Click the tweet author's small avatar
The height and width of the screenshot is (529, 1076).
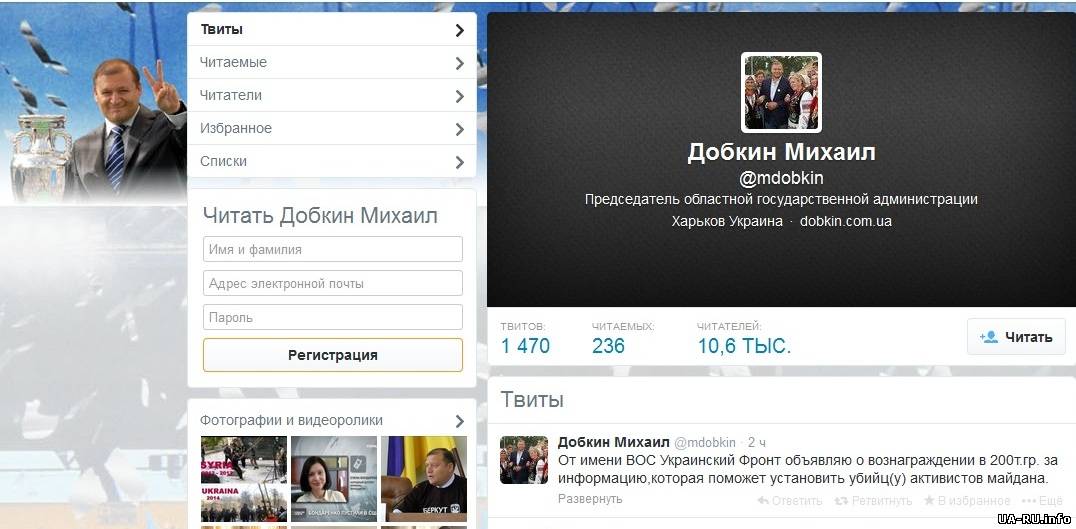click(x=524, y=460)
